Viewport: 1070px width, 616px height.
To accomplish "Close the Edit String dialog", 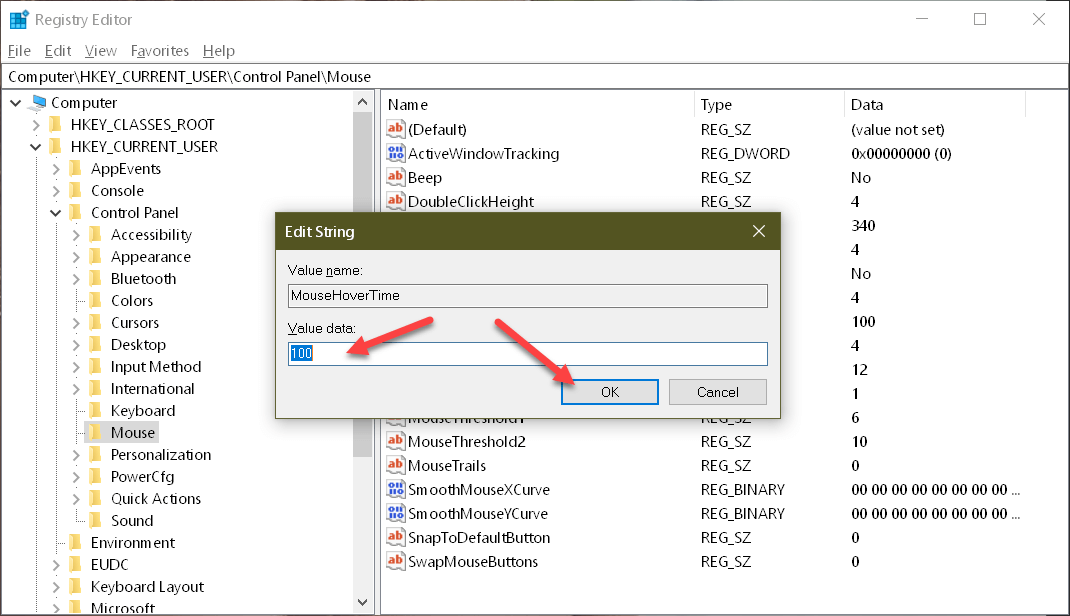I will [x=759, y=231].
